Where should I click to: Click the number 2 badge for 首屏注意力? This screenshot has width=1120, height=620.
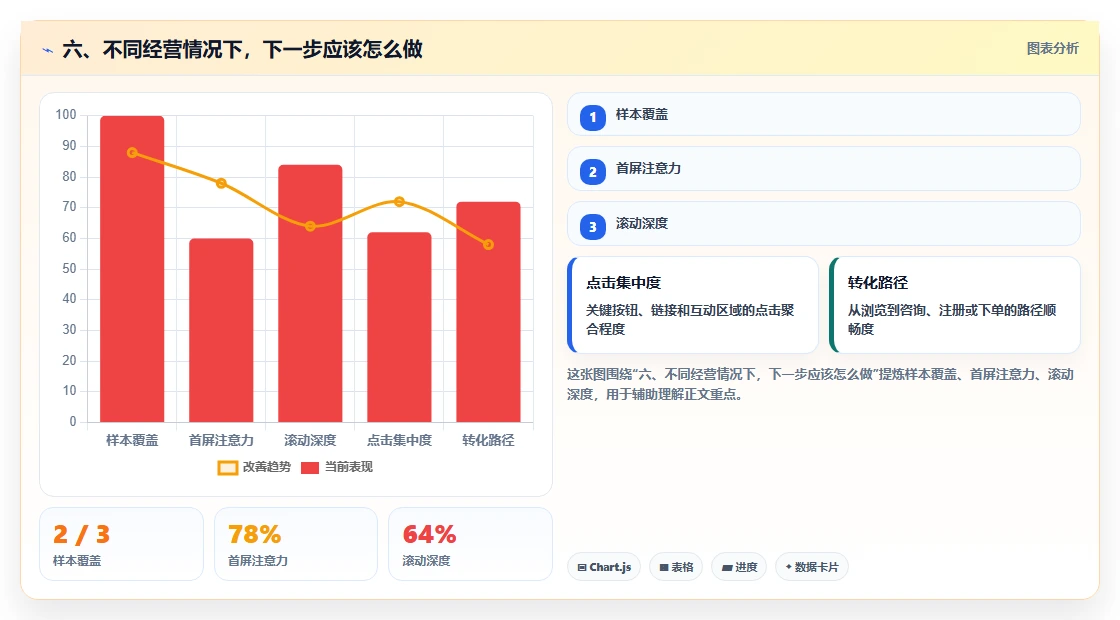pos(593,171)
